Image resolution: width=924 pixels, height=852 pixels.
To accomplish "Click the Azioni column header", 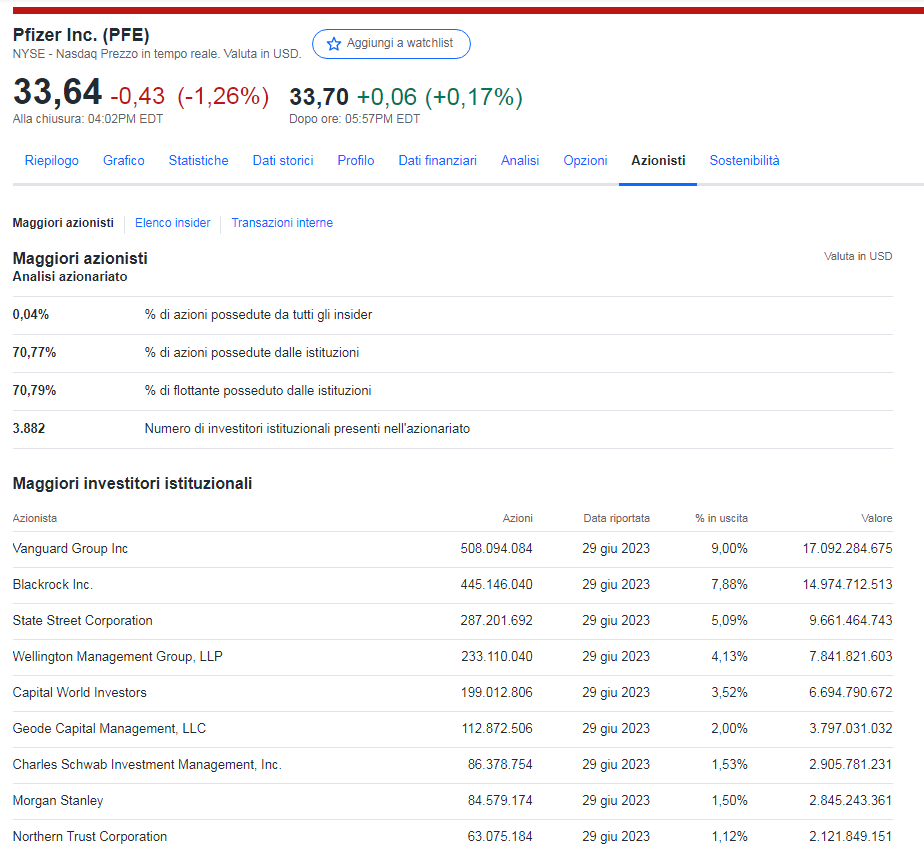I will click(517, 518).
